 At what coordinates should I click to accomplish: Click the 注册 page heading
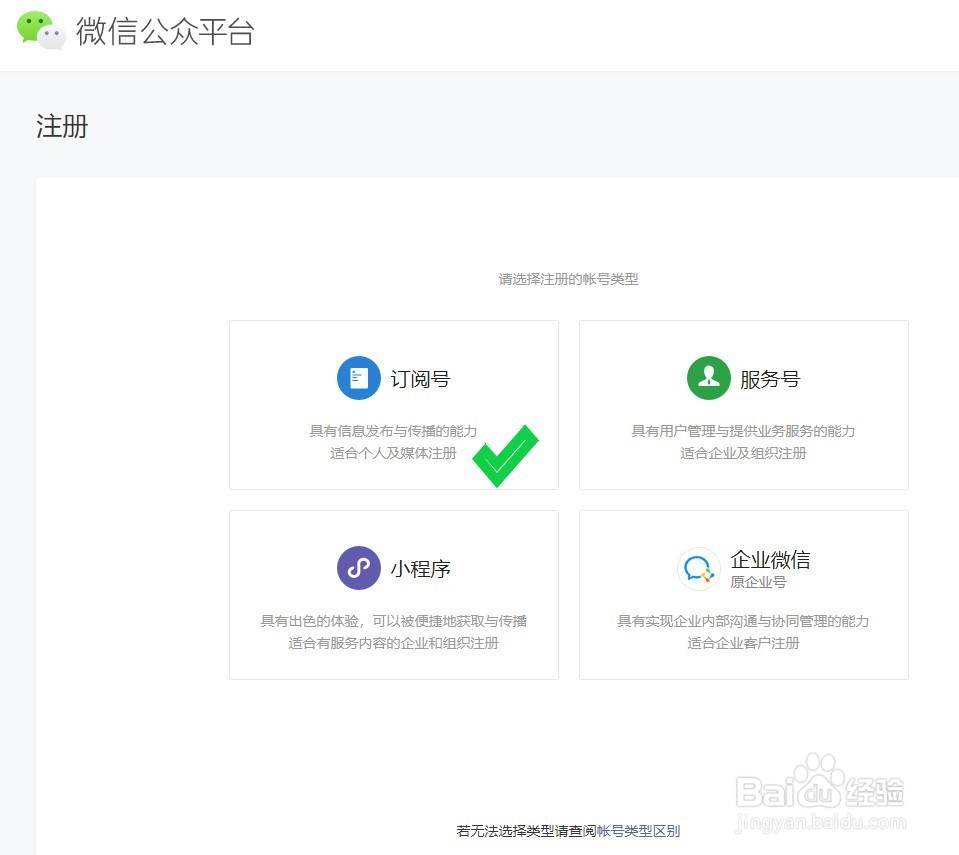point(62,127)
